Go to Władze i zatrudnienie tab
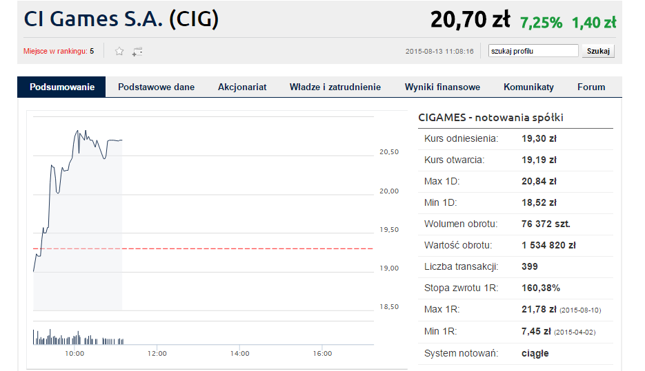 coord(335,87)
